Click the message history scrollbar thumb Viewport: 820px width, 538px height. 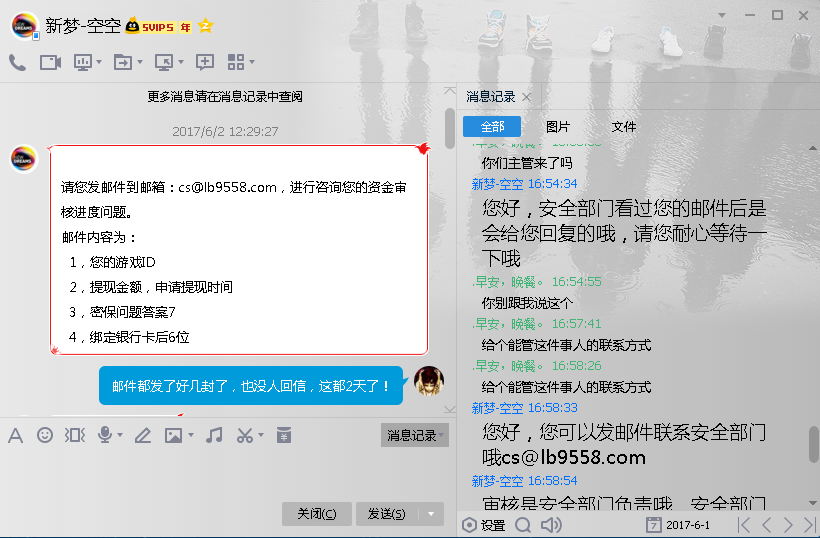[814, 444]
